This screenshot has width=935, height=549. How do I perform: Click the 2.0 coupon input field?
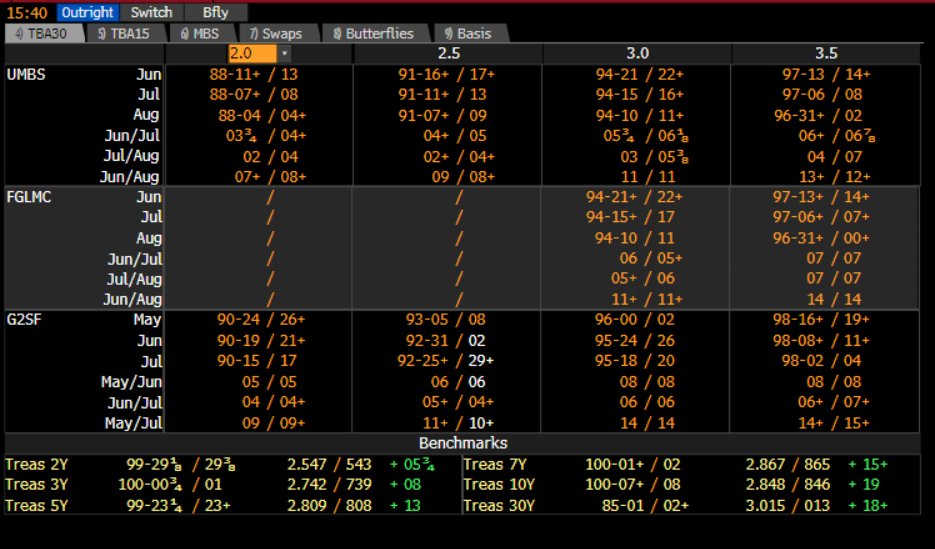pyautogui.click(x=253, y=54)
